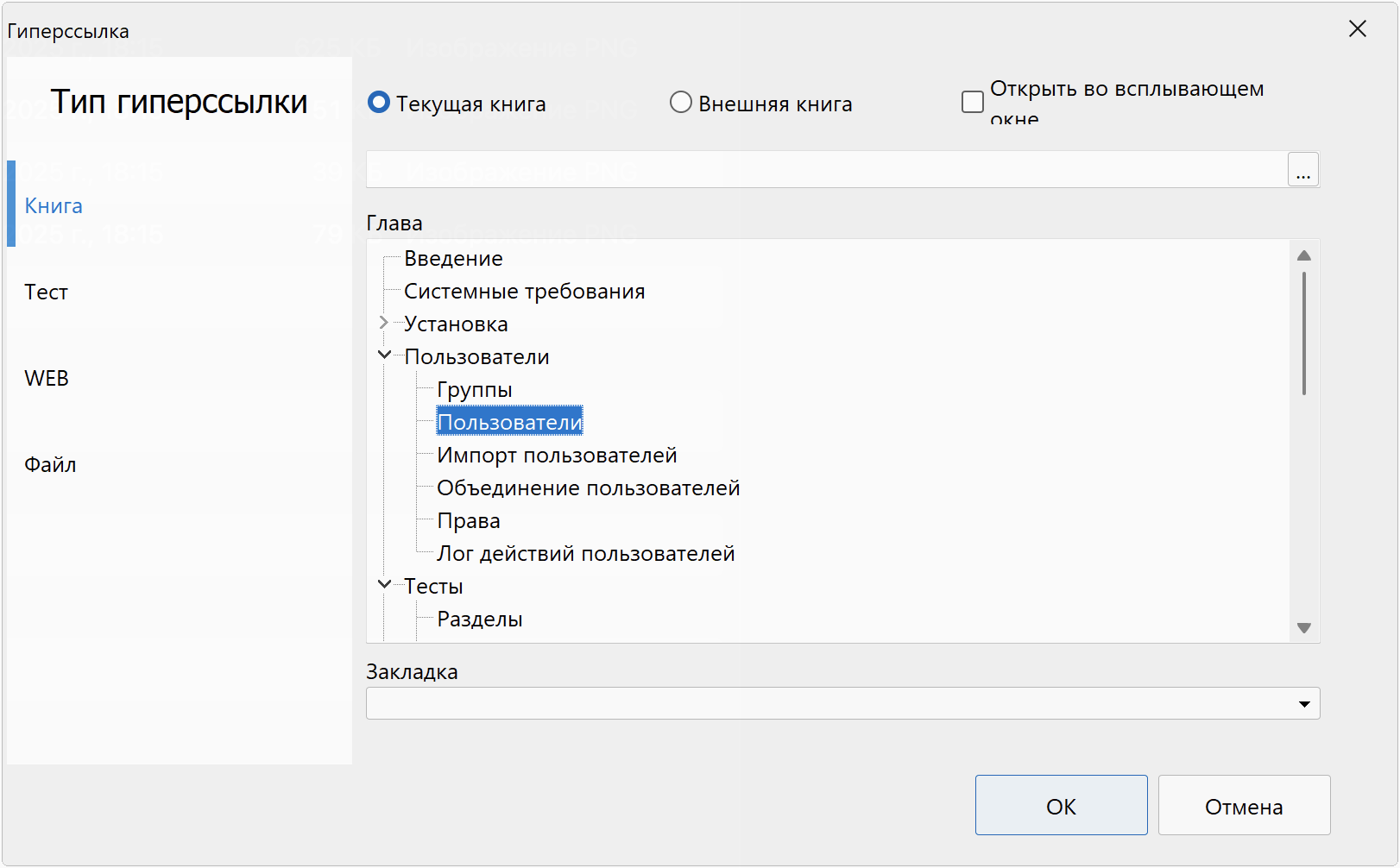The image size is (1400, 868).
Task: Choose the Внешняя книга radio option
Action: [x=681, y=103]
